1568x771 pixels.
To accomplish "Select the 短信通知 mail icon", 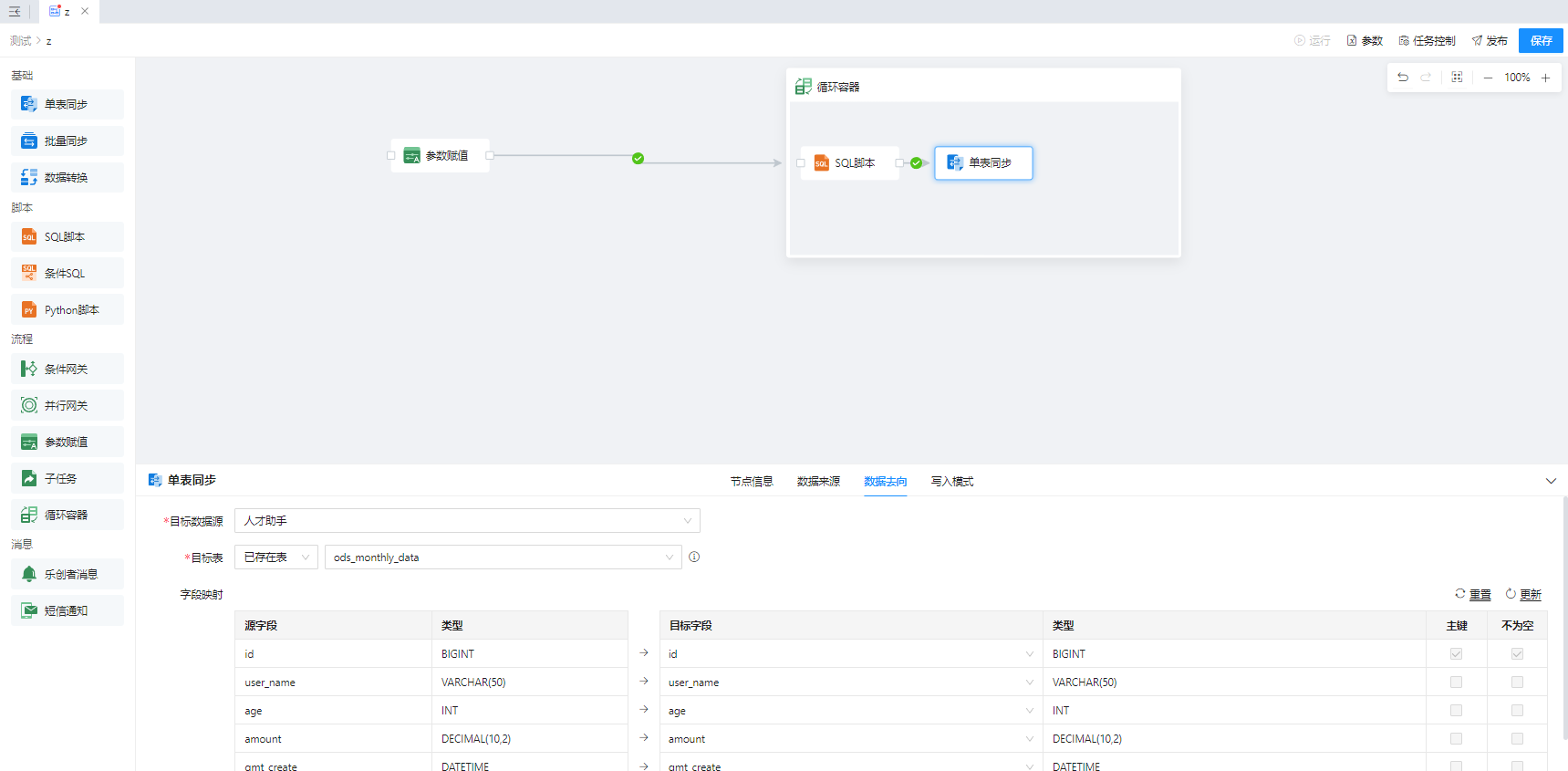I will click(29, 610).
